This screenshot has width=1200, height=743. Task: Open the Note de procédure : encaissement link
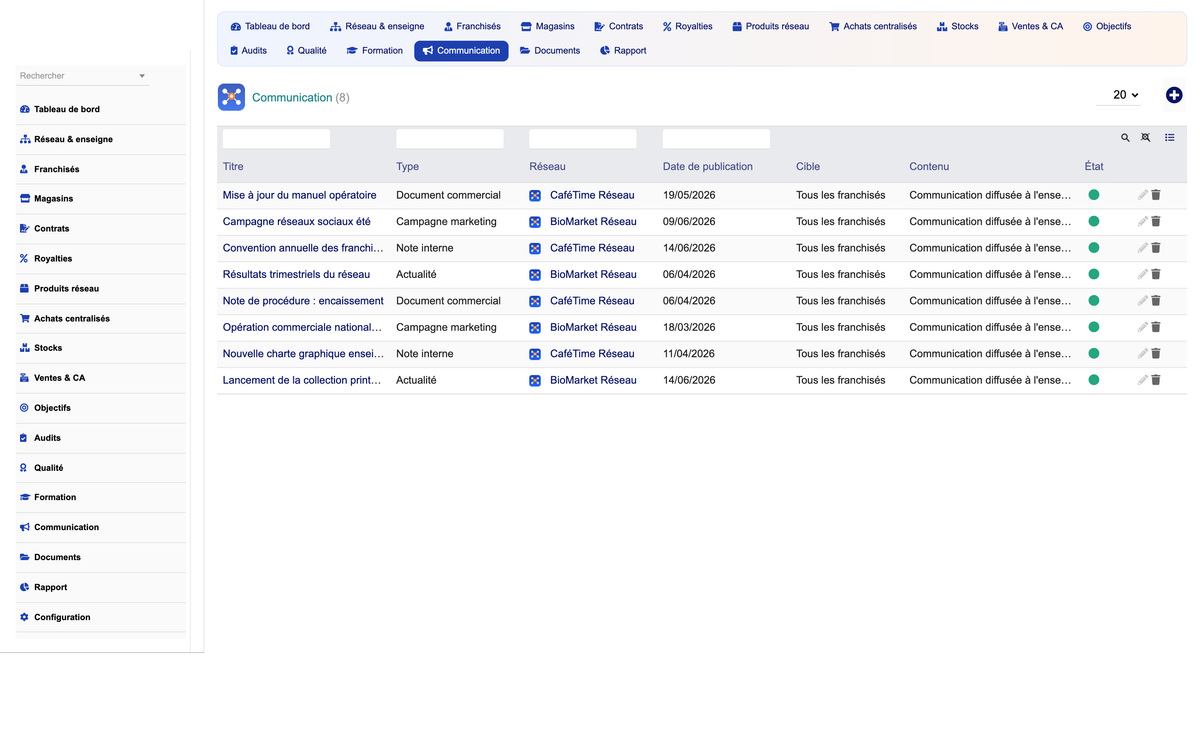coord(303,301)
